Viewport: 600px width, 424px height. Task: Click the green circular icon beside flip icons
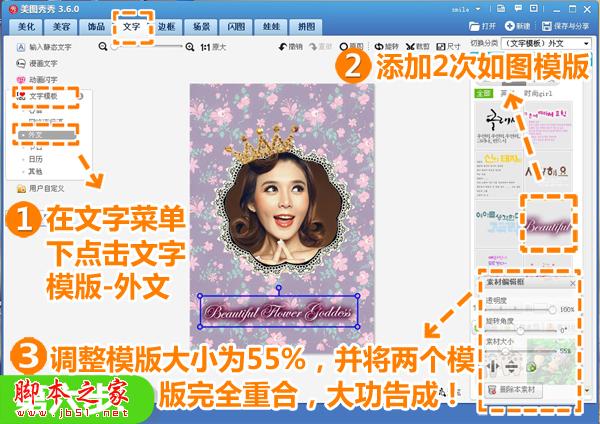pos(532,367)
